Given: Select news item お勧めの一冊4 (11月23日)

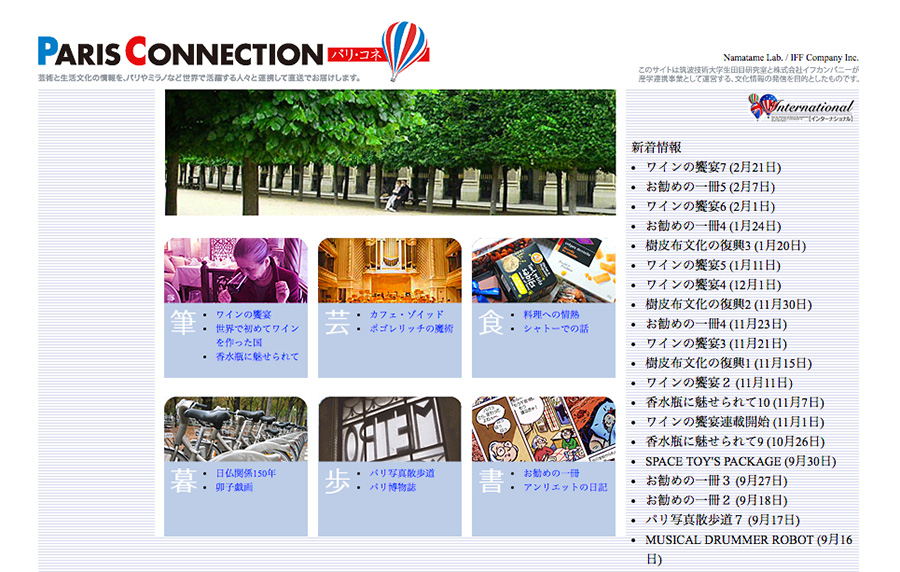Looking at the screenshot, I should tap(716, 324).
